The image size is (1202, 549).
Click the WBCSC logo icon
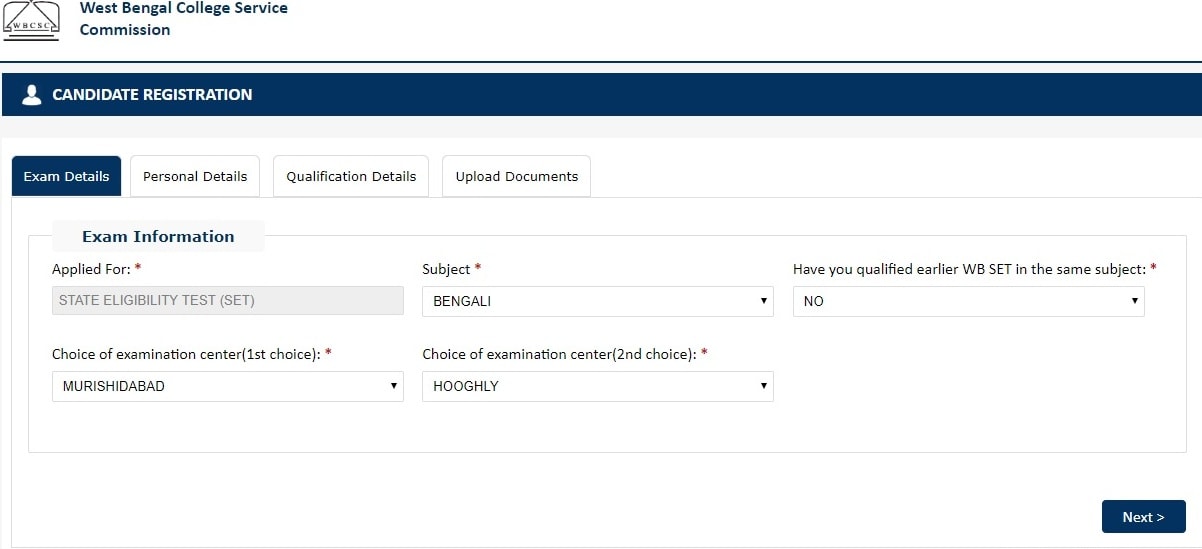[31, 19]
